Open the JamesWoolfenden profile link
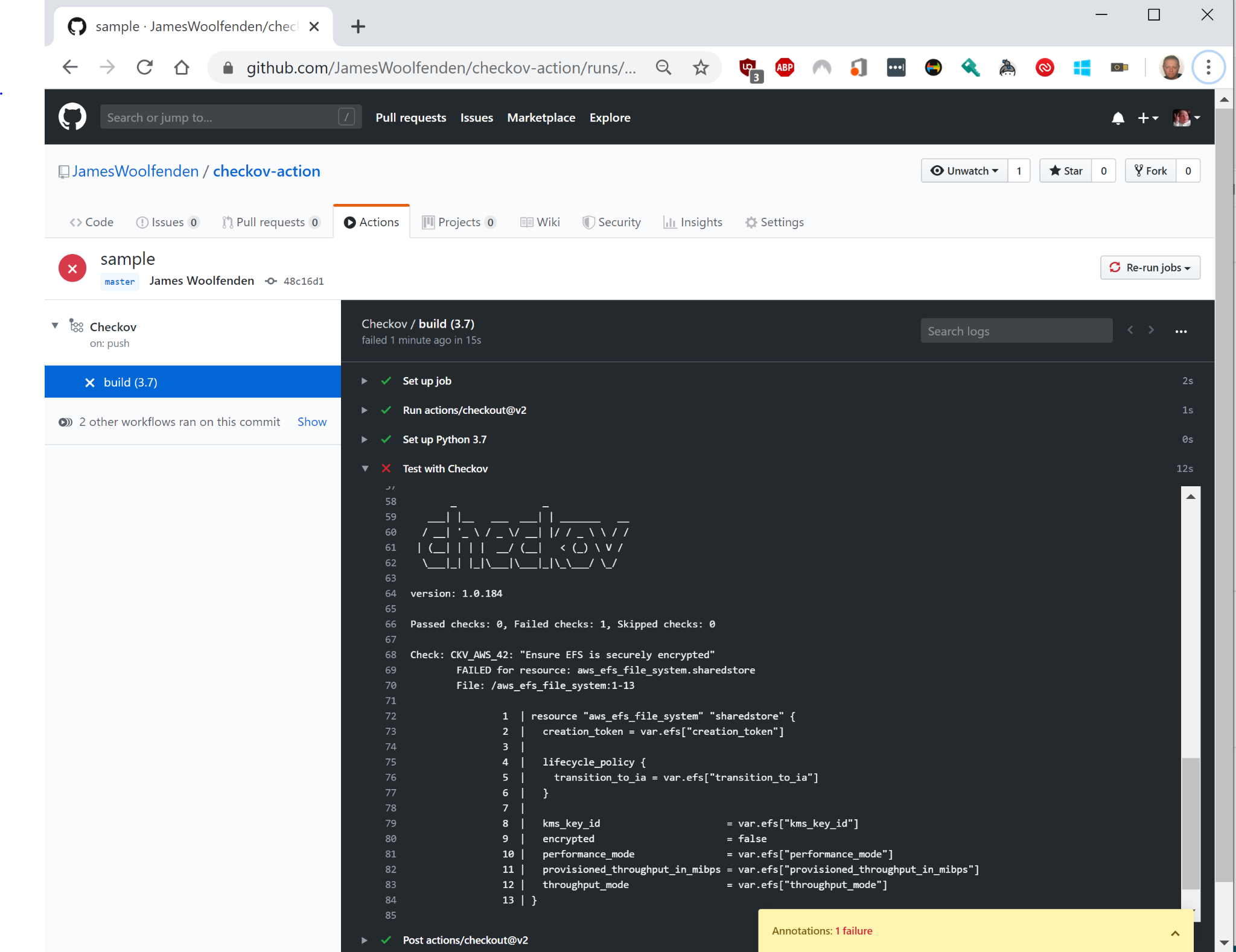Viewport: 1236px width, 952px height. tap(135, 171)
